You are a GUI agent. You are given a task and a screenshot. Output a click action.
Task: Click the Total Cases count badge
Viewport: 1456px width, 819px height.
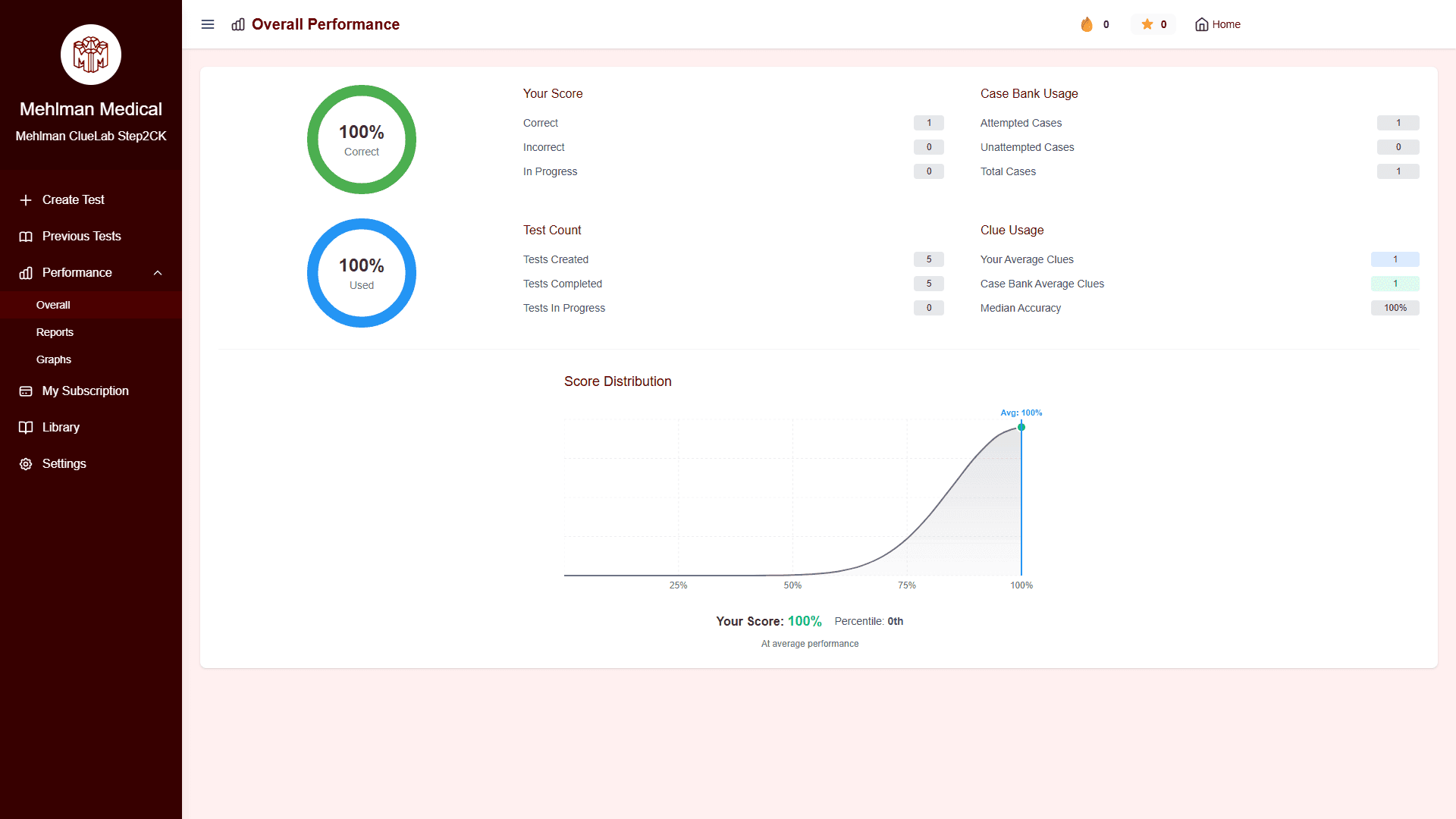point(1398,171)
